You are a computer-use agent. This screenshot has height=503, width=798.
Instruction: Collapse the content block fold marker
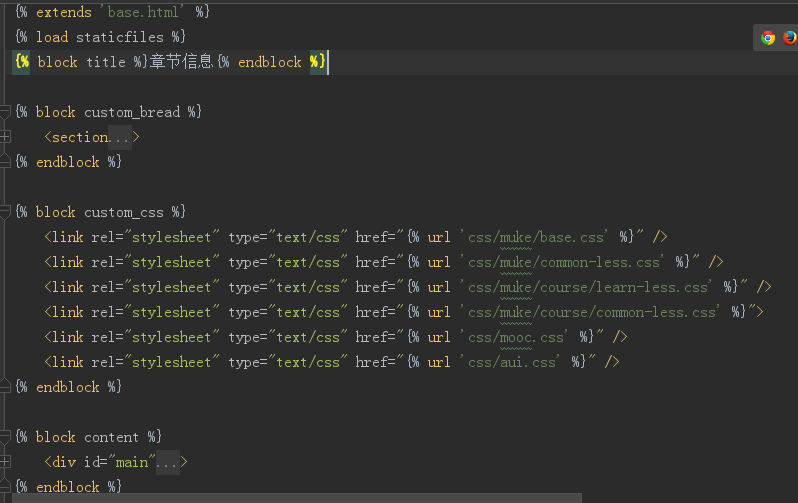click(x=5, y=437)
